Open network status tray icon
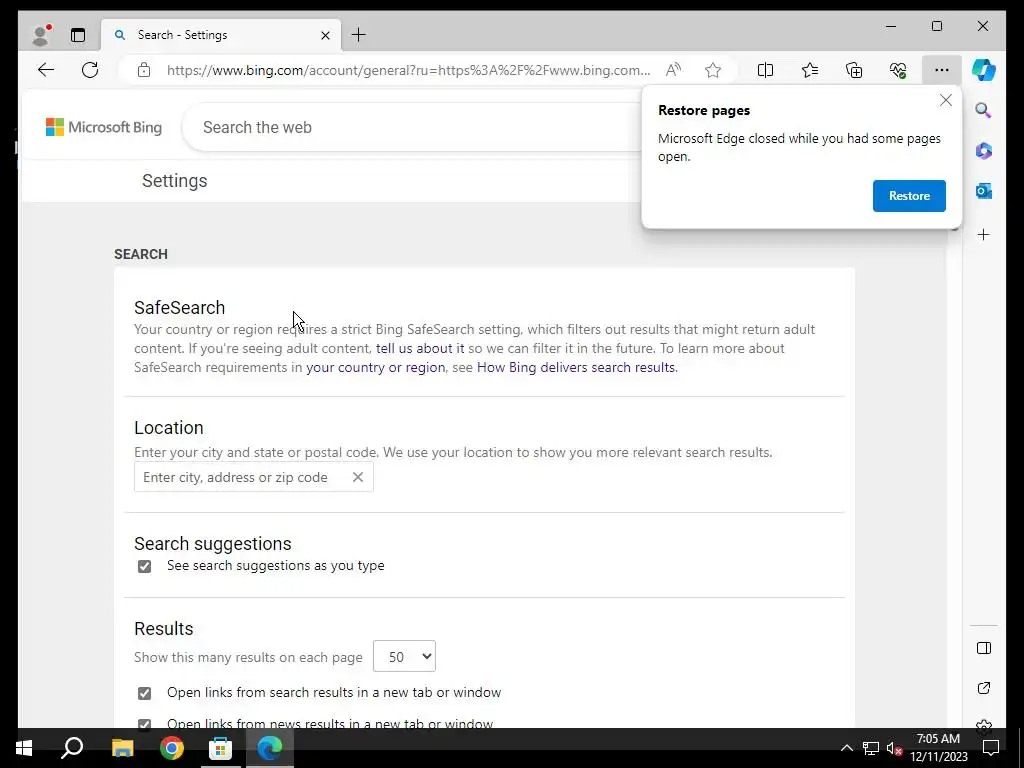 click(x=871, y=748)
